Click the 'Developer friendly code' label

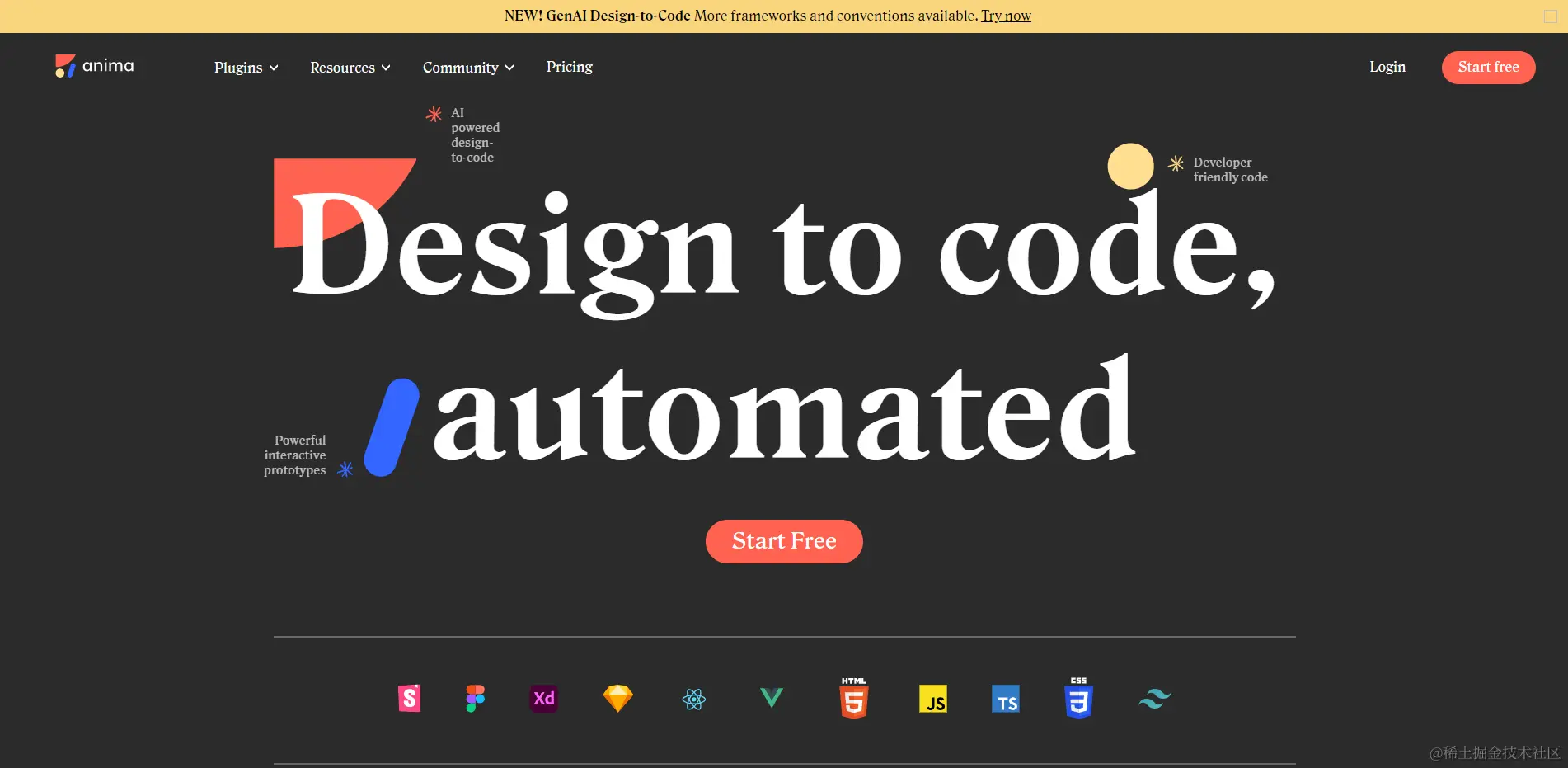[x=1230, y=169]
